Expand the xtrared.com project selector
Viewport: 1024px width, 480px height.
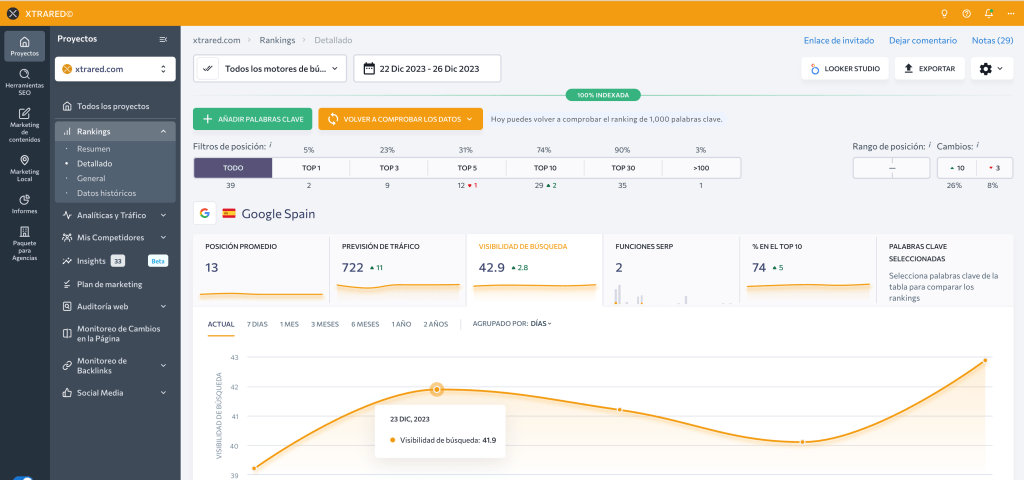click(115, 69)
